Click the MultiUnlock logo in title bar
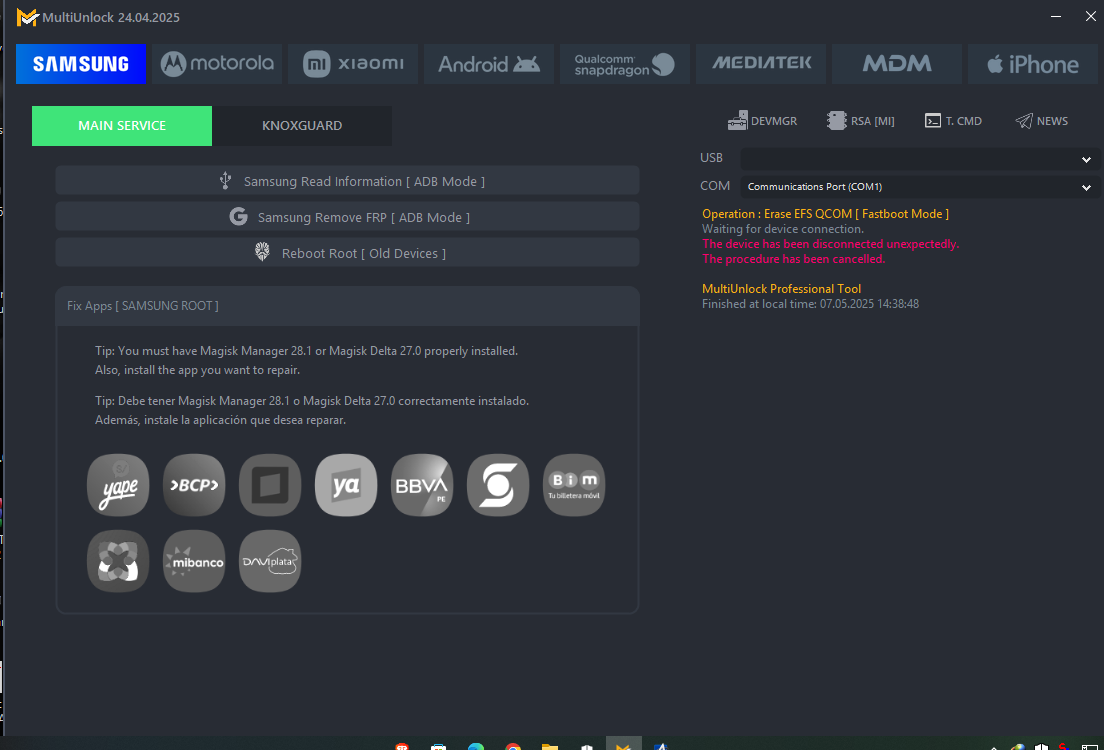Screen dimensions: 1104x750 (27, 17)
